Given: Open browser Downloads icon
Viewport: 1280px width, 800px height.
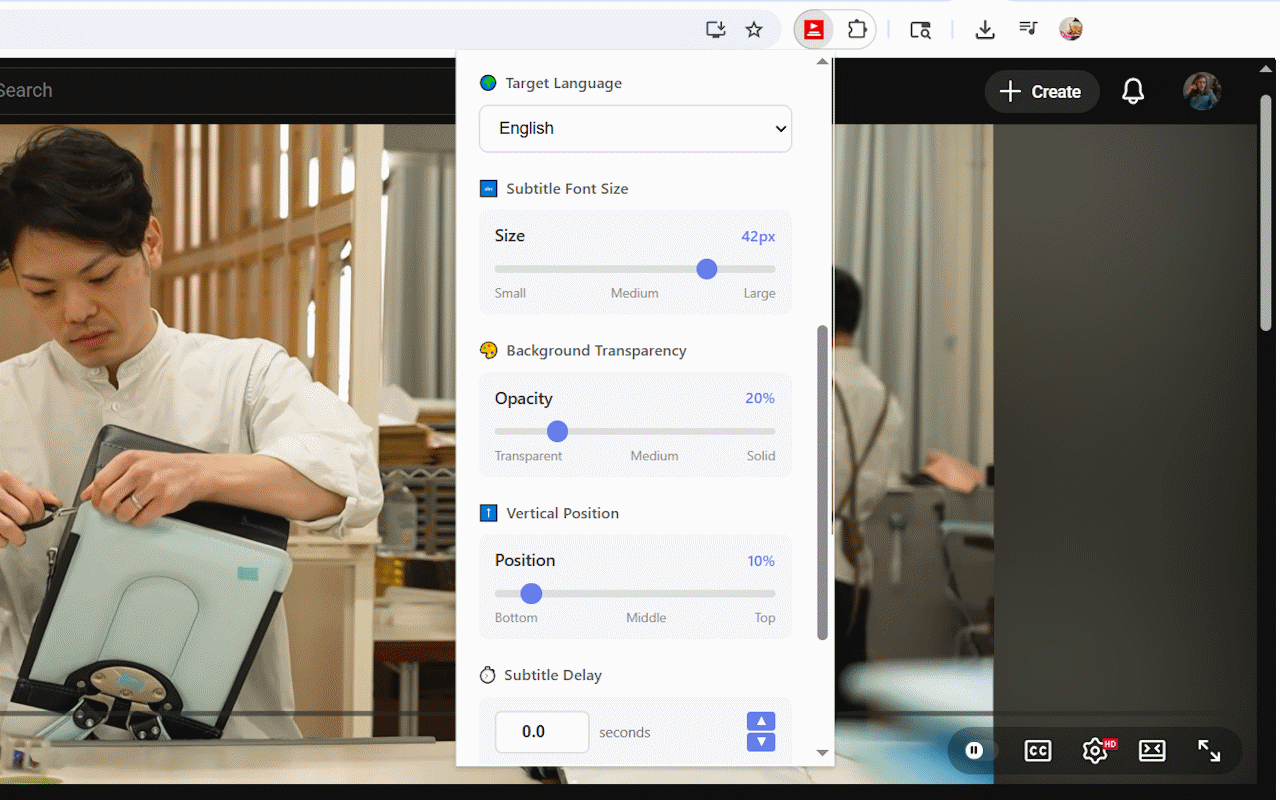Looking at the screenshot, I should (985, 30).
